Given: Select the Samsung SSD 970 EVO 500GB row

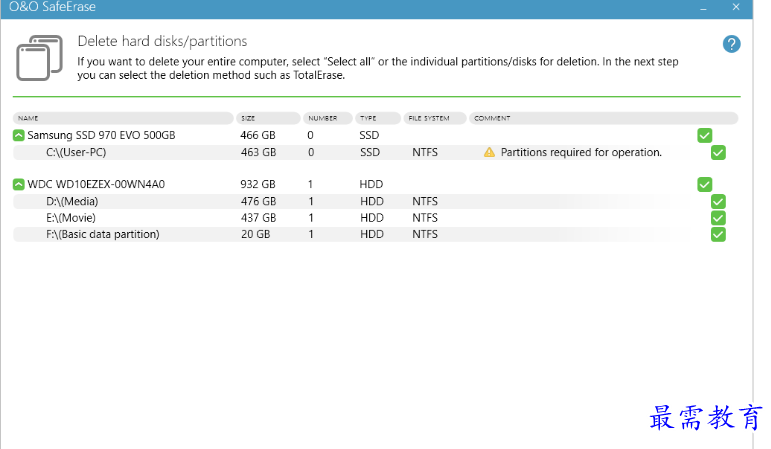Looking at the screenshot, I should [376, 135].
